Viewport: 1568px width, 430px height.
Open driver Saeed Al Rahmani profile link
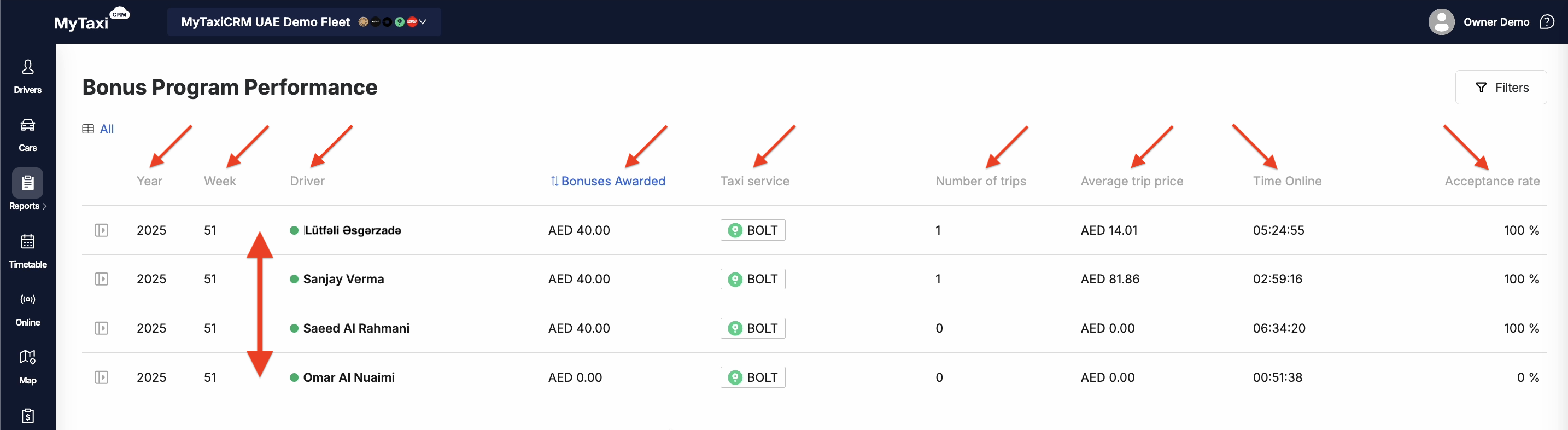356,328
